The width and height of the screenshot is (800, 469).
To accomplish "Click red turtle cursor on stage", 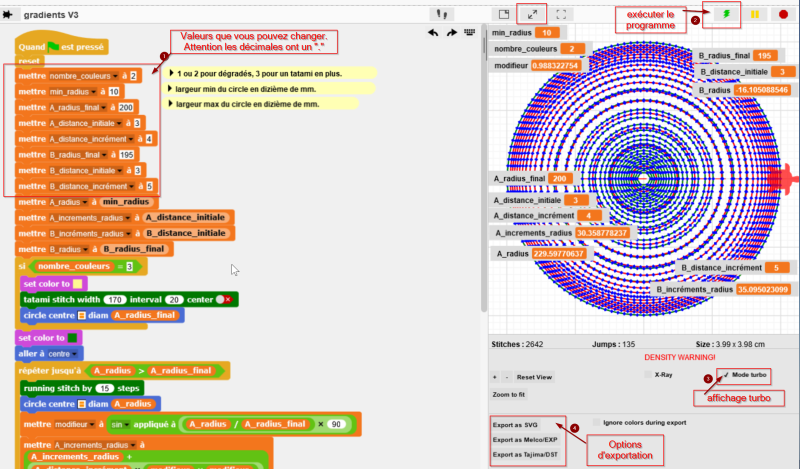I will click(x=783, y=179).
